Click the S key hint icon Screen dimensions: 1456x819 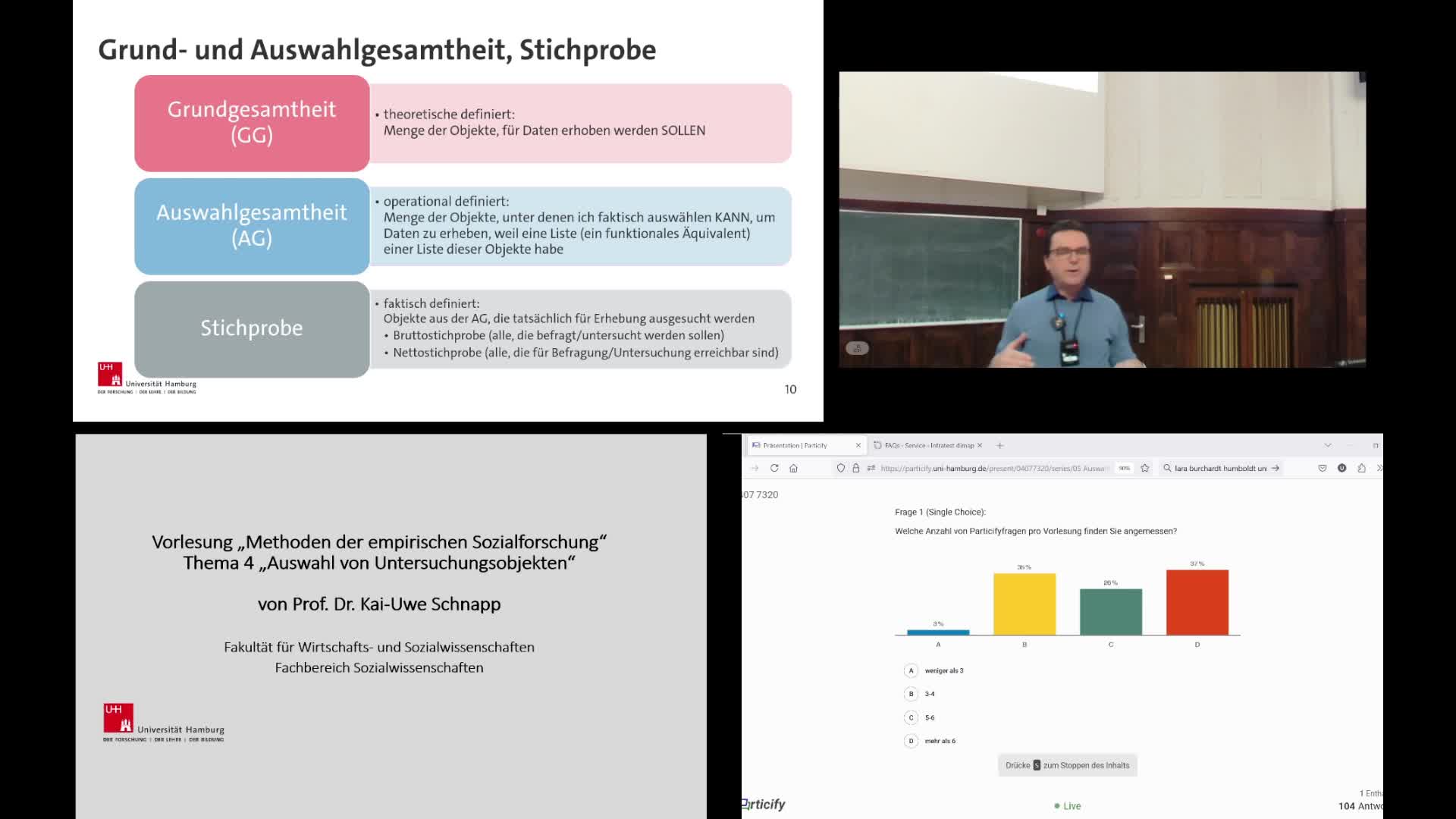coord(1037,765)
